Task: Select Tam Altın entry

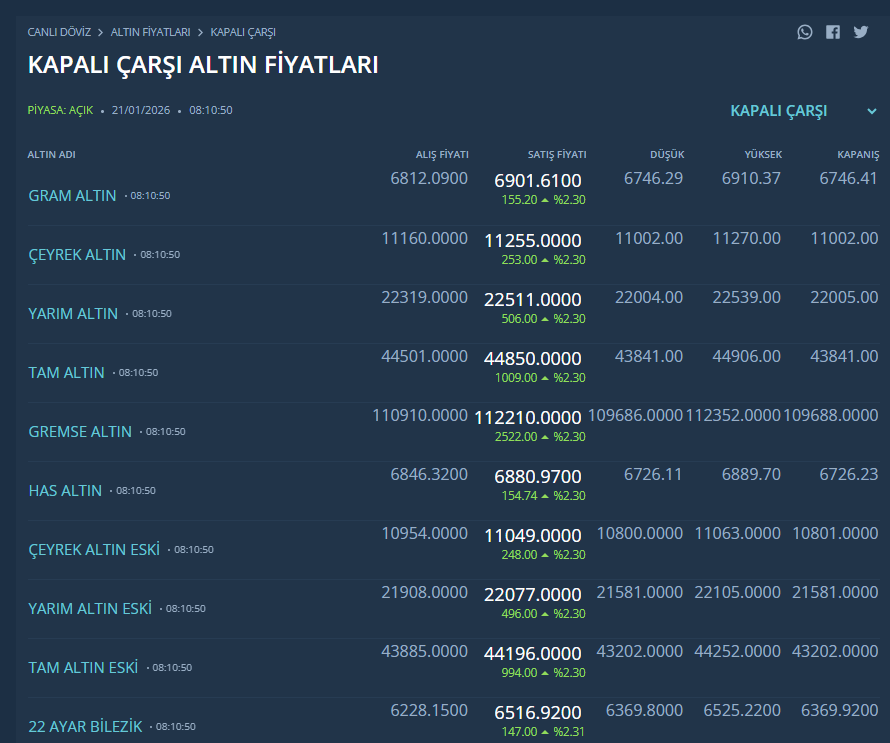Action: point(66,372)
